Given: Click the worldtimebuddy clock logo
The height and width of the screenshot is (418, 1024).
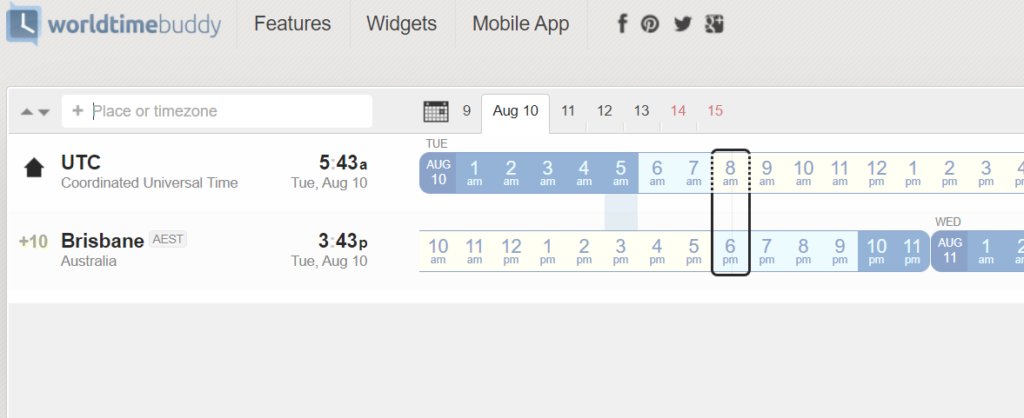Looking at the screenshot, I should (24, 24).
